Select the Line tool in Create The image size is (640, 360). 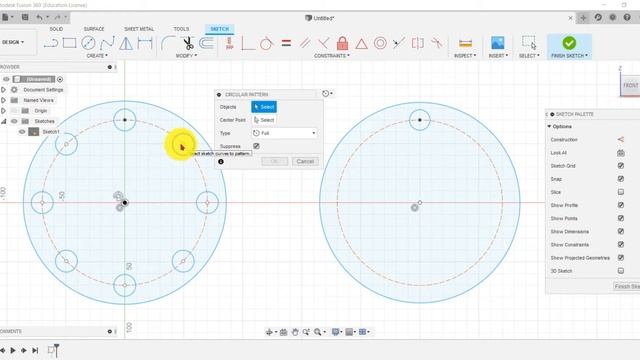(51, 43)
